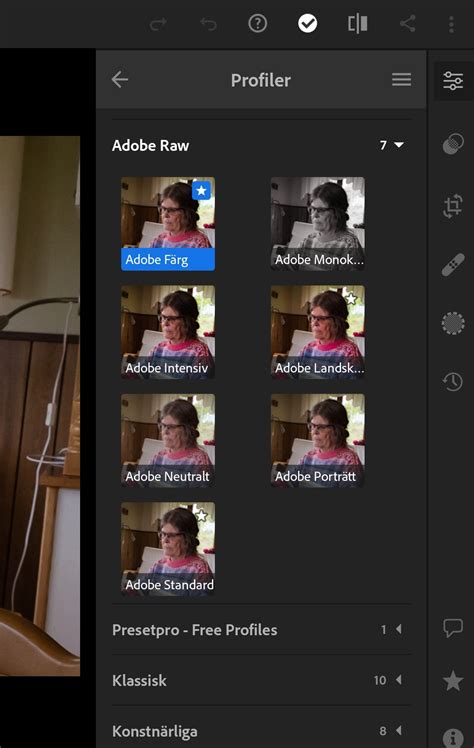This screenshot has height=748, width=474.
Task: Open the Edit sliders panel icon
Action: (453, 81)
